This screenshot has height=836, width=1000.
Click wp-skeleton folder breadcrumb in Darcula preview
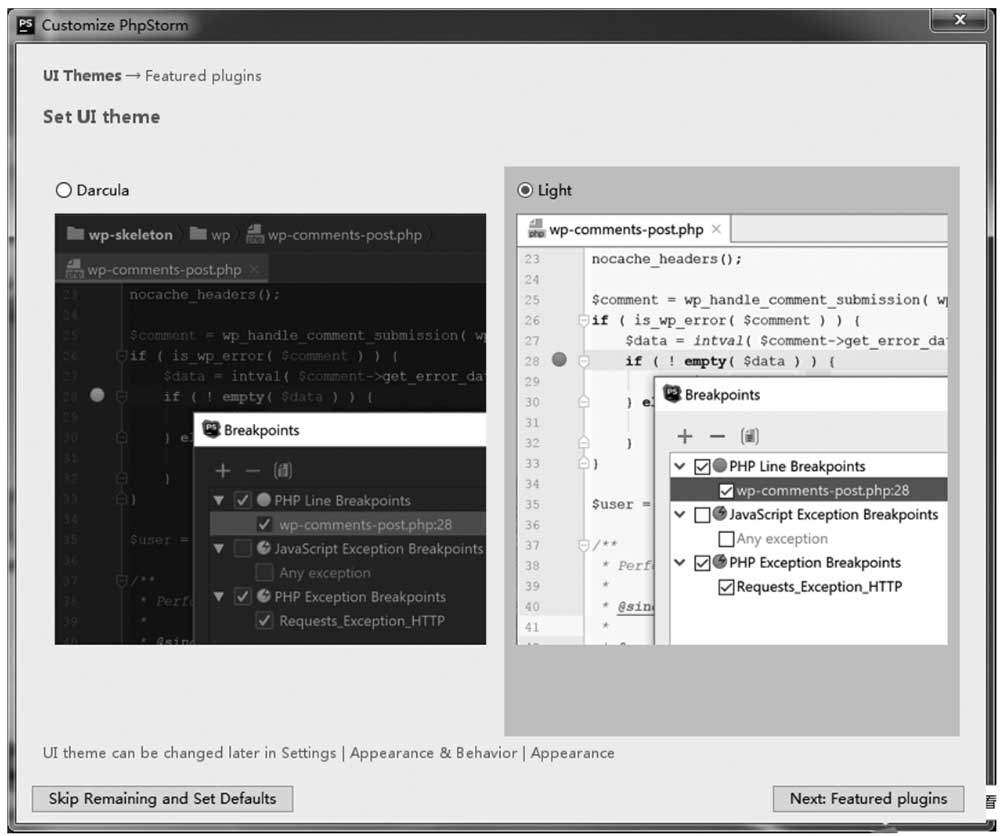pos(120,234)
